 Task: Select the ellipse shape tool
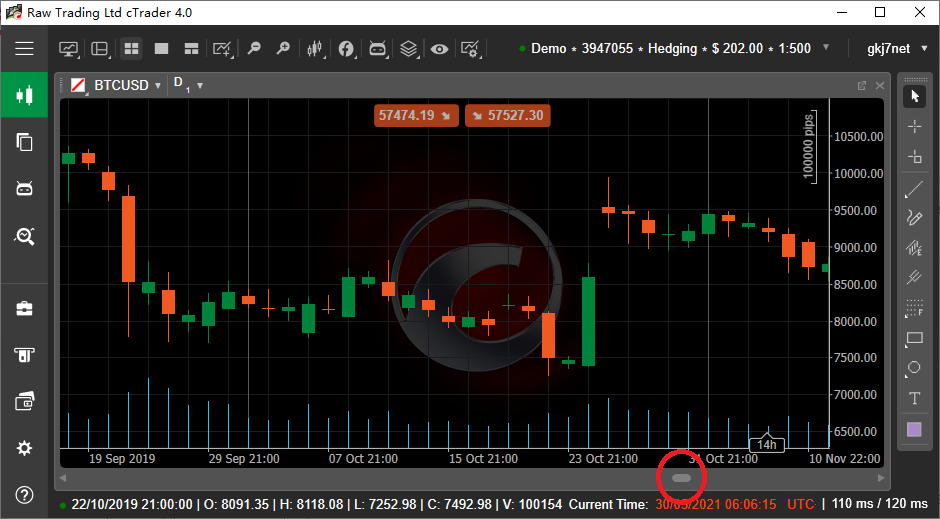click(914, 368)
